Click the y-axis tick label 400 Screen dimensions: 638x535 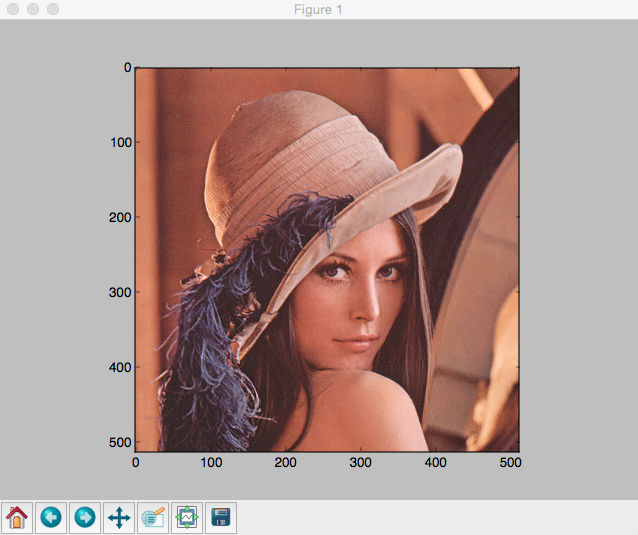(x=120, y=367)
